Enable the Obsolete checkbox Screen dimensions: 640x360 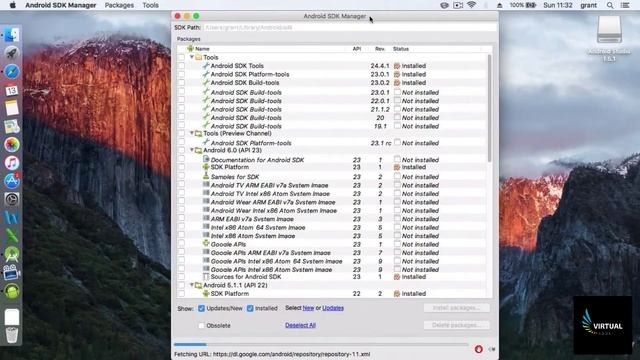pyautogui.click(x=201, y=325)
